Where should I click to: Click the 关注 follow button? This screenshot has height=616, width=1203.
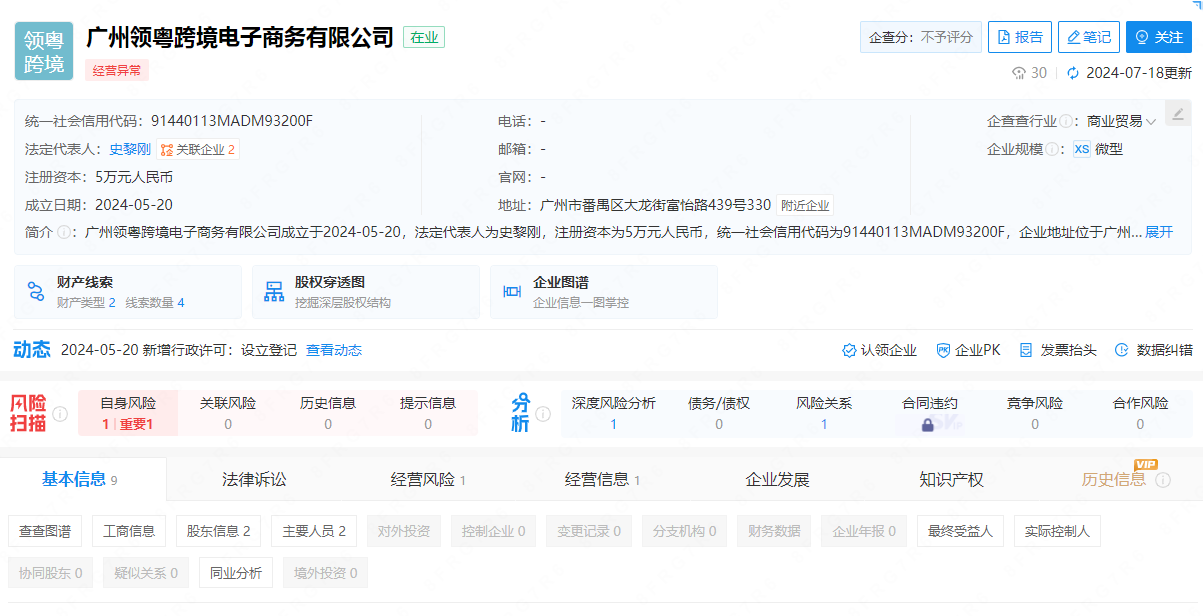(x=1158, y=36)
